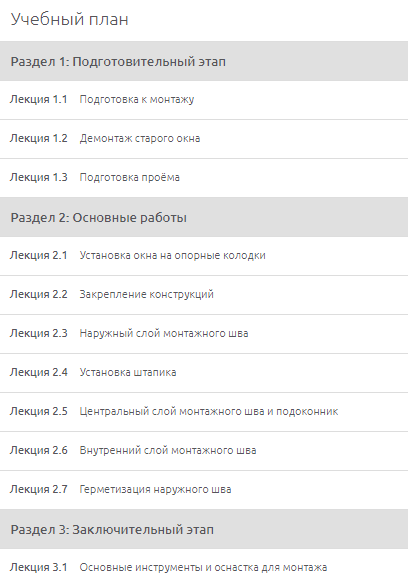The image size is (408, 580).
Task: Collapse section Раздел 2: Основные работы
Action: coord(204,217)
